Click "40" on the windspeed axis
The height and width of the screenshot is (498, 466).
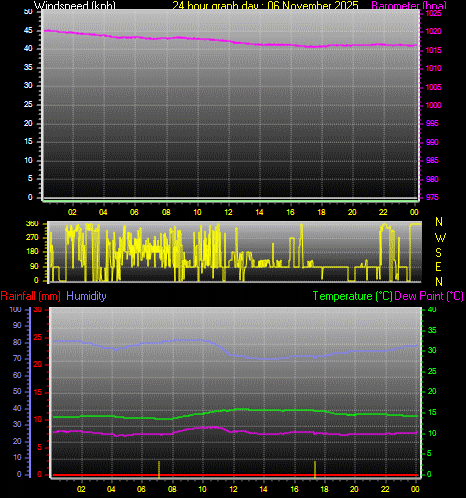point(28,49)
